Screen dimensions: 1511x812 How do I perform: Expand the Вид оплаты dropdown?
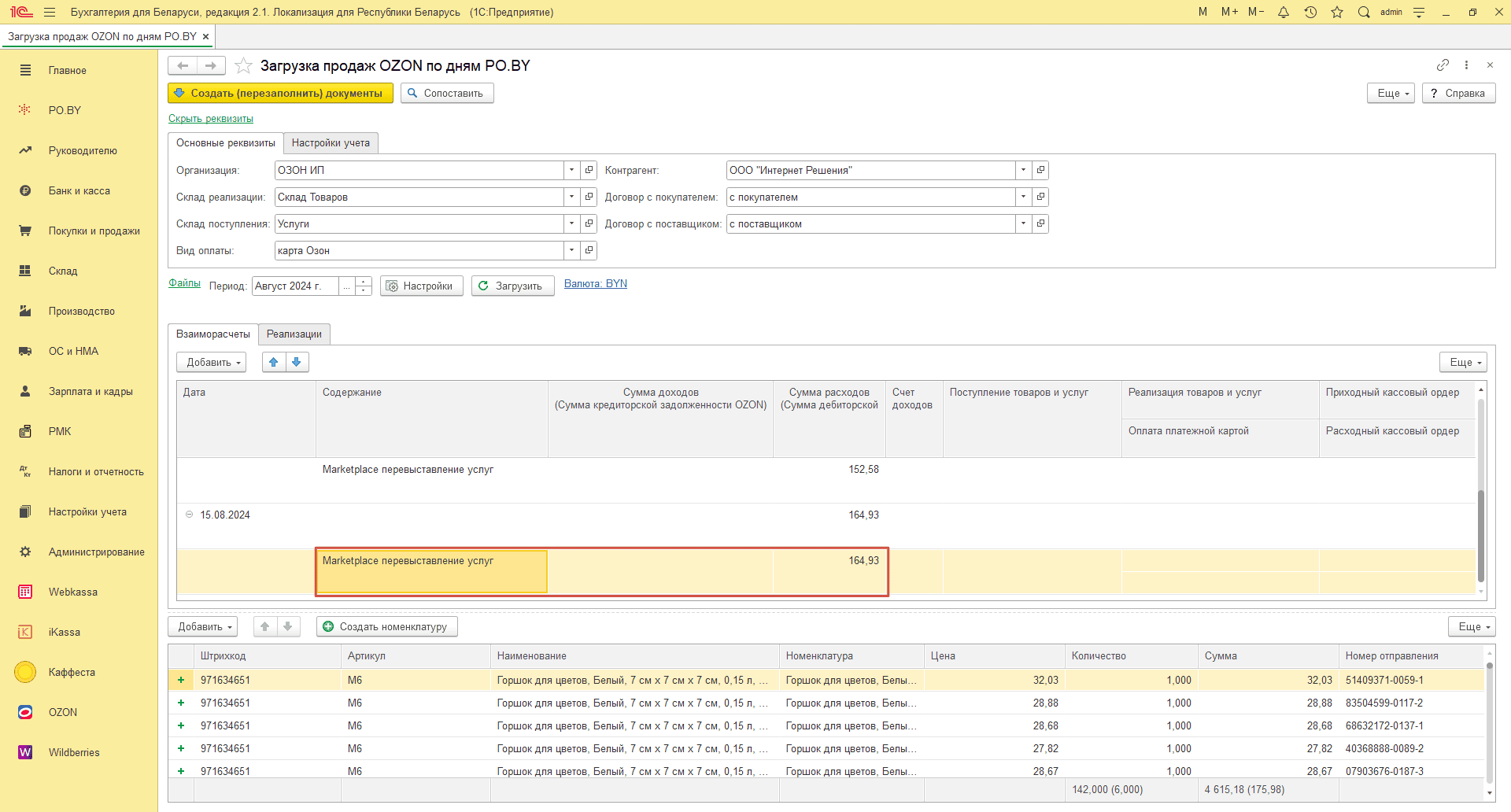[572, 250]
